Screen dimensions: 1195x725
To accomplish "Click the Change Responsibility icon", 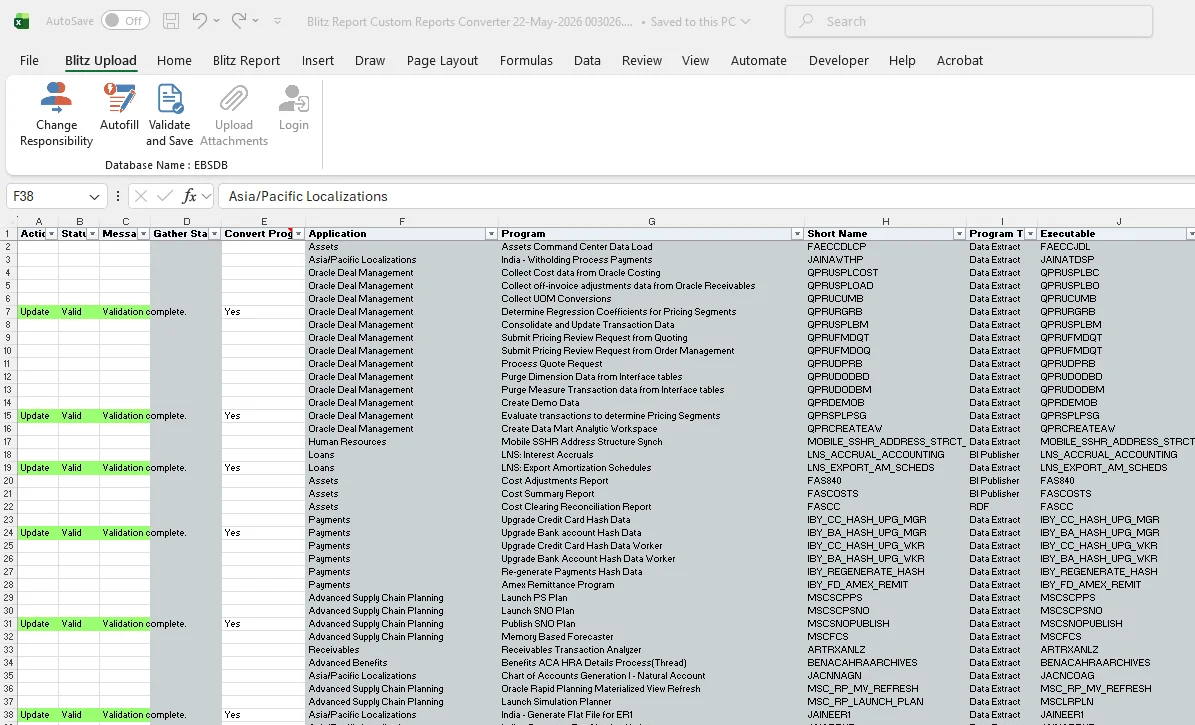I will (x=56, y=98).
